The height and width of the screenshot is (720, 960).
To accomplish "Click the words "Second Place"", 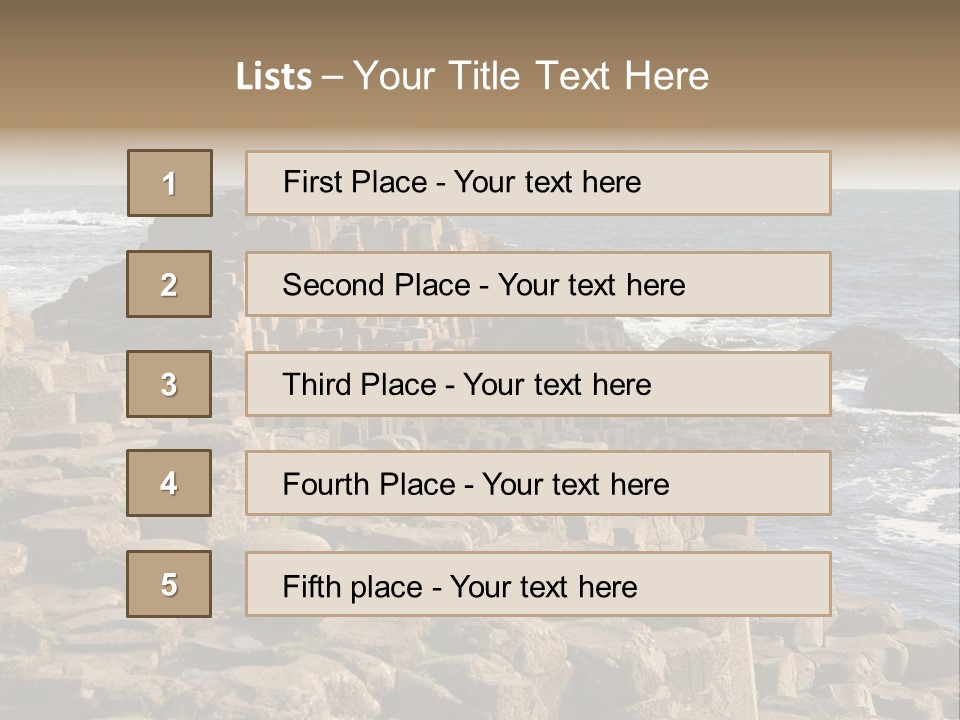I will pos(376,285).
